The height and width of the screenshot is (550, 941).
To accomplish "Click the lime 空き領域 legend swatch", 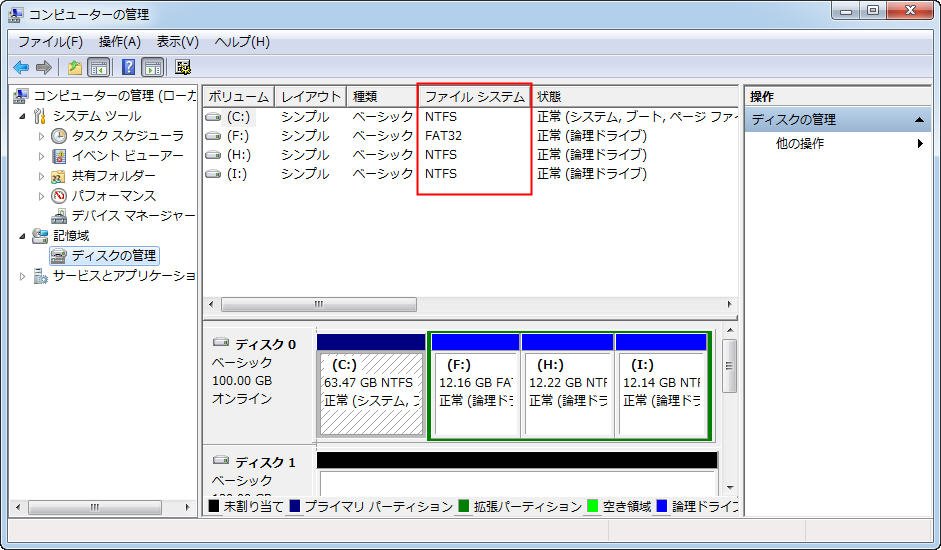I will (x=592, y=506).
